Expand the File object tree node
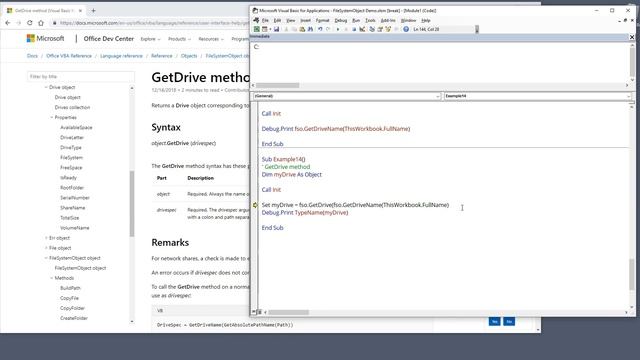 46,248
